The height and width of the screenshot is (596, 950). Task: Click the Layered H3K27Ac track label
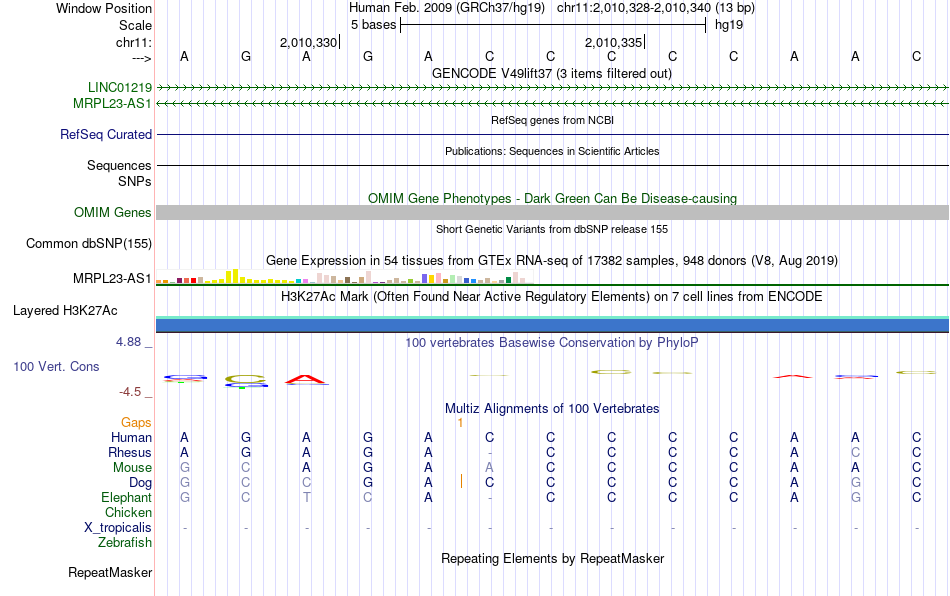(65, 311)
